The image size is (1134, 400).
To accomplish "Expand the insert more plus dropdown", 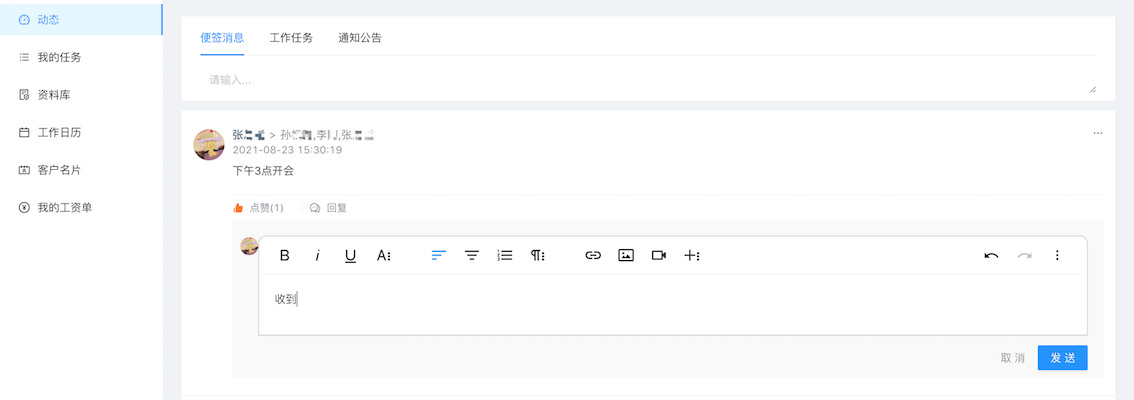I will coord(692,255).
